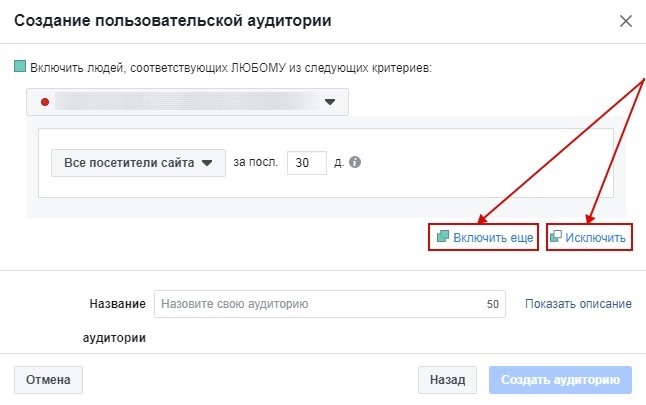The image size is (646, 405).
Task: Open the pixel source dropdown with red dot
Action: pos(187,102)
